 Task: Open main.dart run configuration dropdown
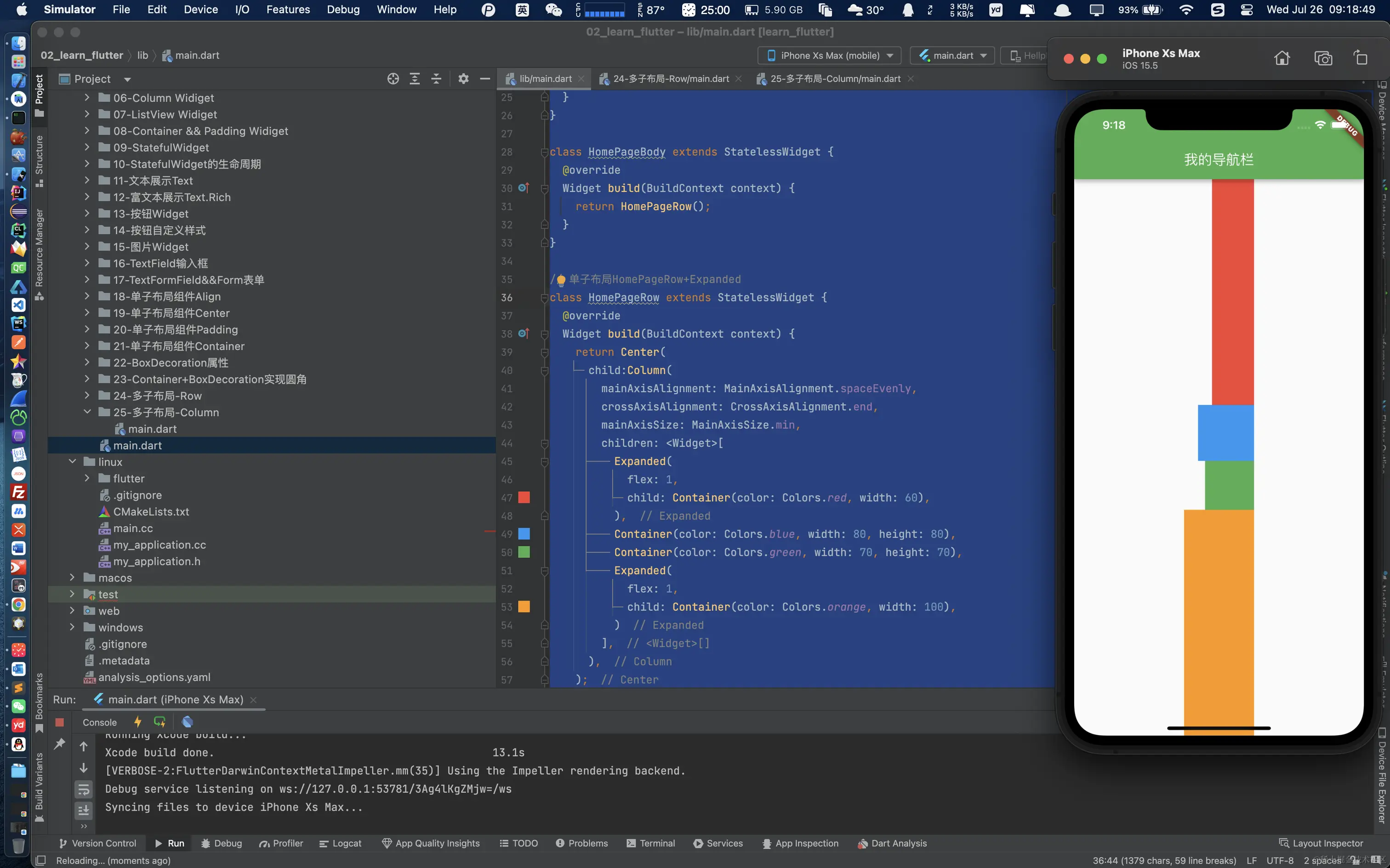coord(952,55)
